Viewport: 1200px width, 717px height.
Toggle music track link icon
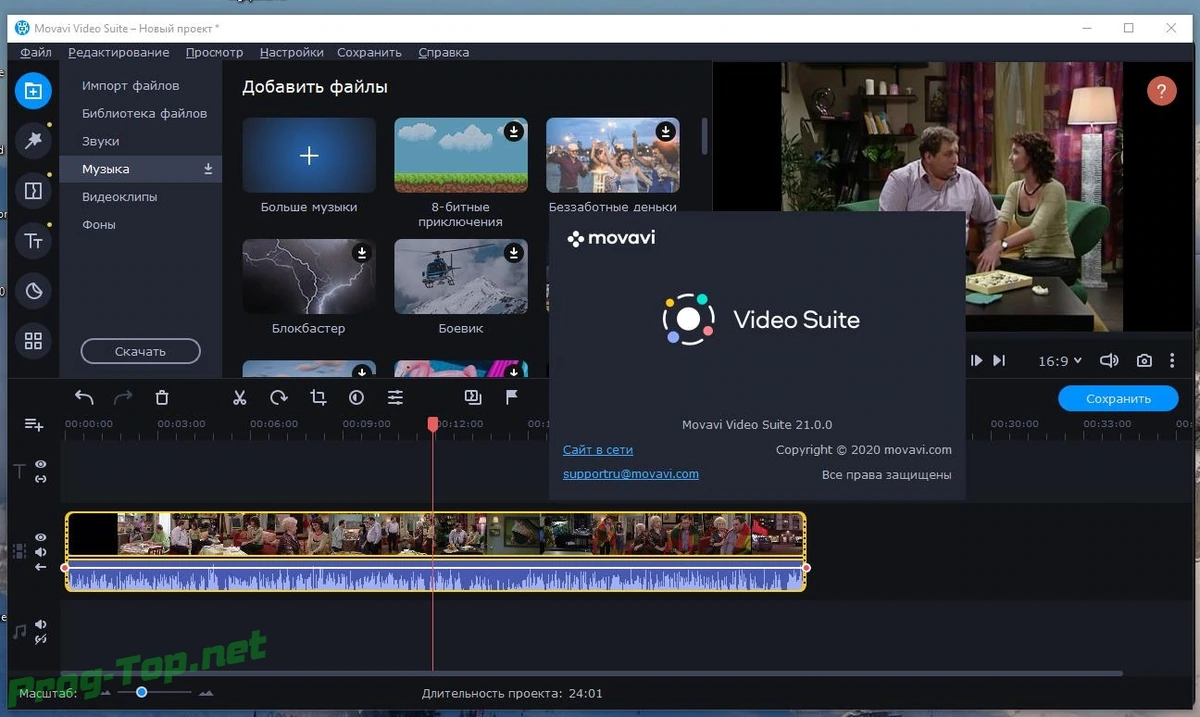pyautogui.click(x=41, y=640)
